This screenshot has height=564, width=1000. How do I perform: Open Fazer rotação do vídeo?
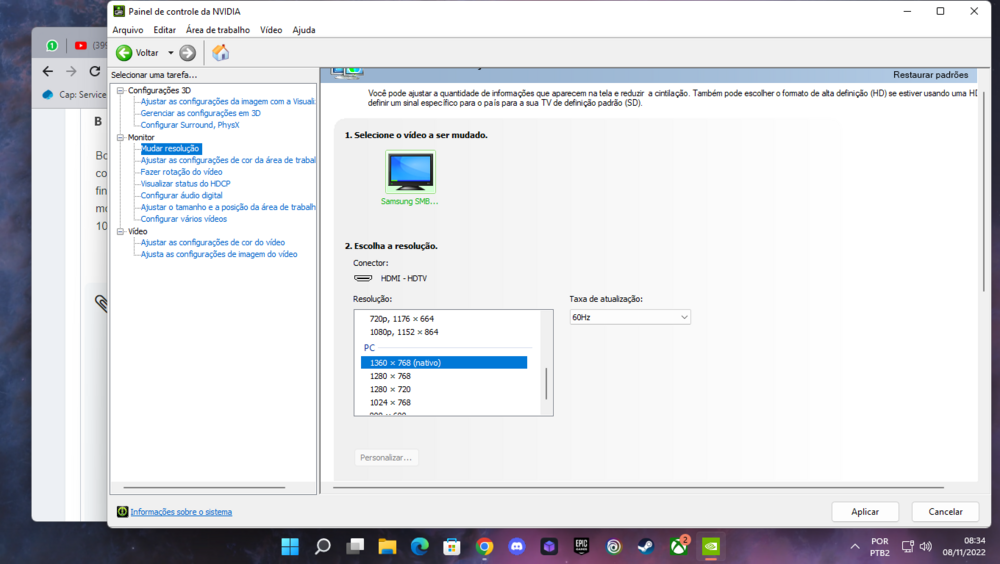tap(181, 172)
